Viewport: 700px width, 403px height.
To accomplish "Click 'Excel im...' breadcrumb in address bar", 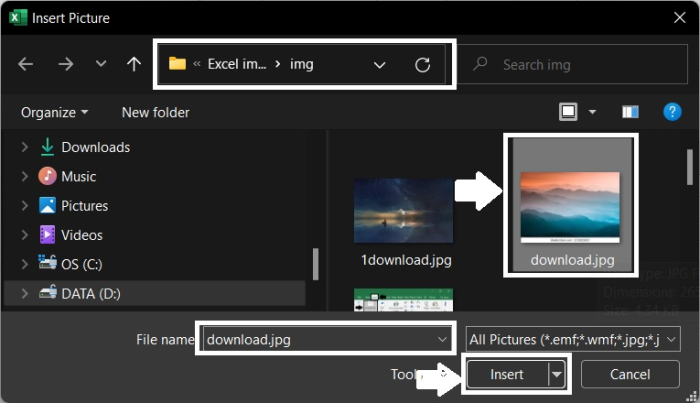I will click(x=237, y=64).
